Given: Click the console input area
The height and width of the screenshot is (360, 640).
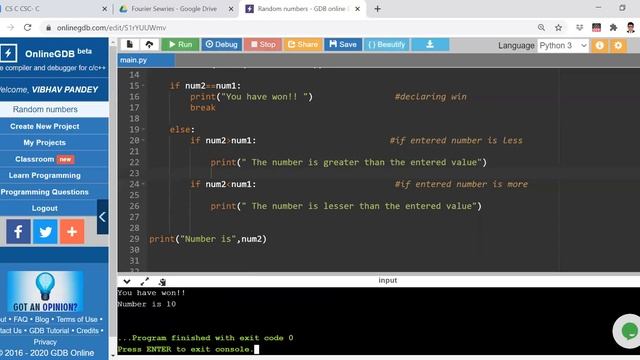Looking at the screenshot, I should pos(378,321).
